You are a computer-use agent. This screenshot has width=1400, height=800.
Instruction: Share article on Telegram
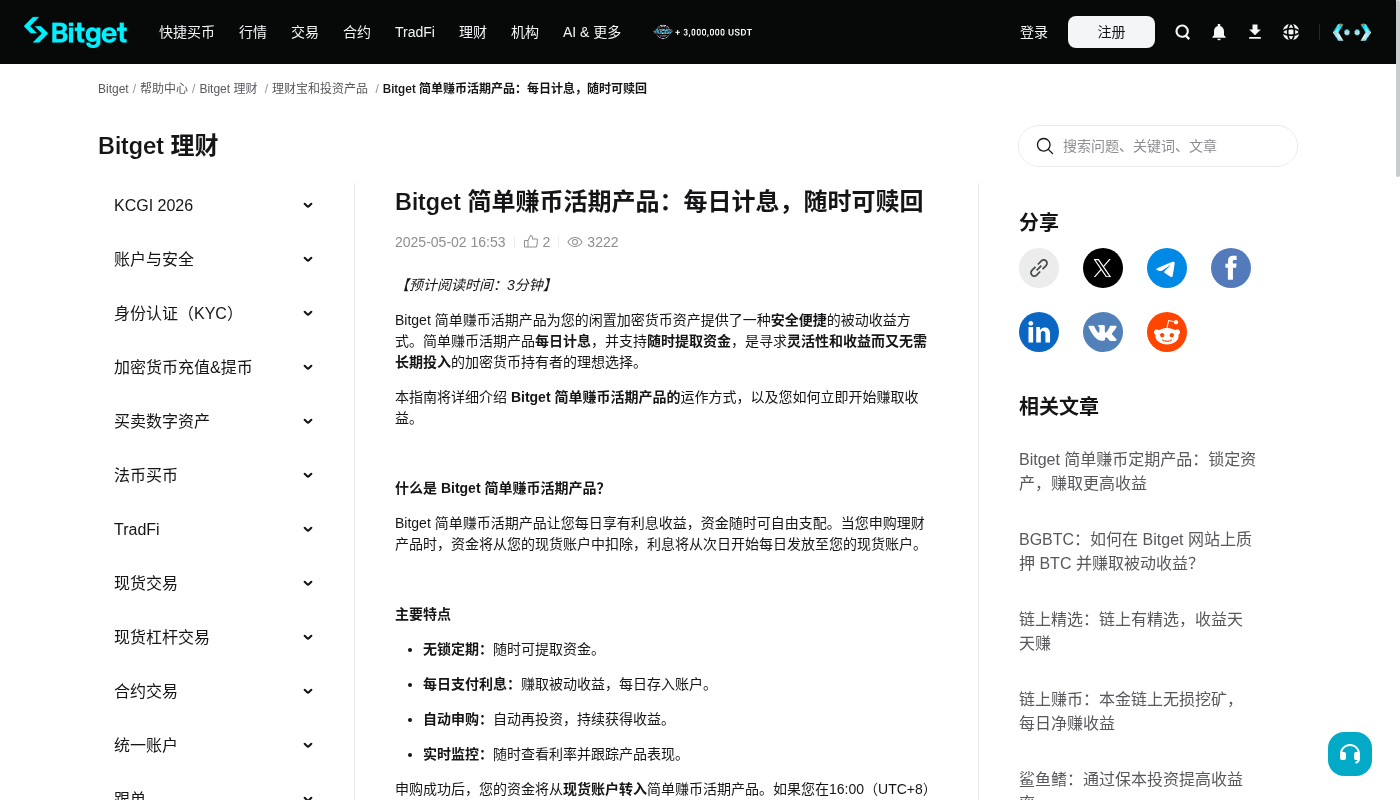(1167, 268)
